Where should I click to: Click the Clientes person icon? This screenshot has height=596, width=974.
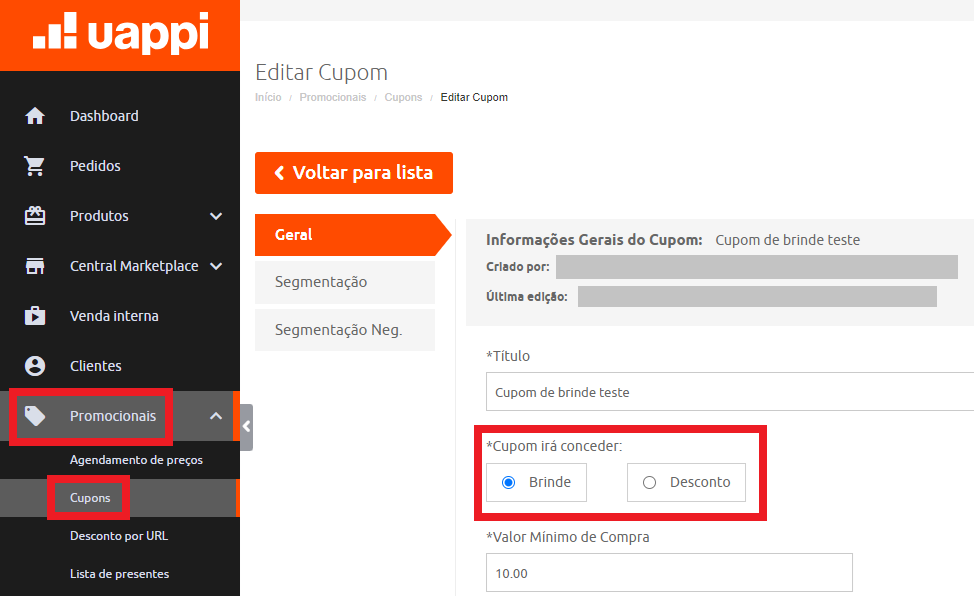click(35, 365)
